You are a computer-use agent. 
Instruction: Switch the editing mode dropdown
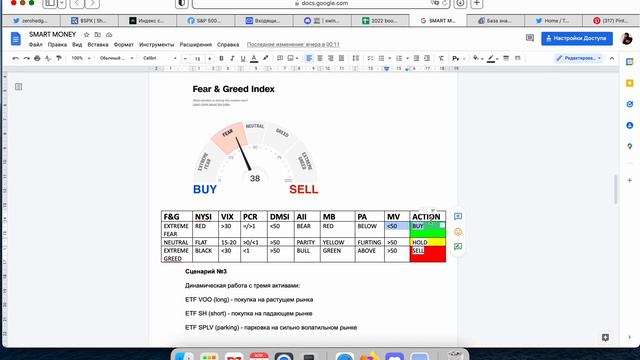point(579,58)
